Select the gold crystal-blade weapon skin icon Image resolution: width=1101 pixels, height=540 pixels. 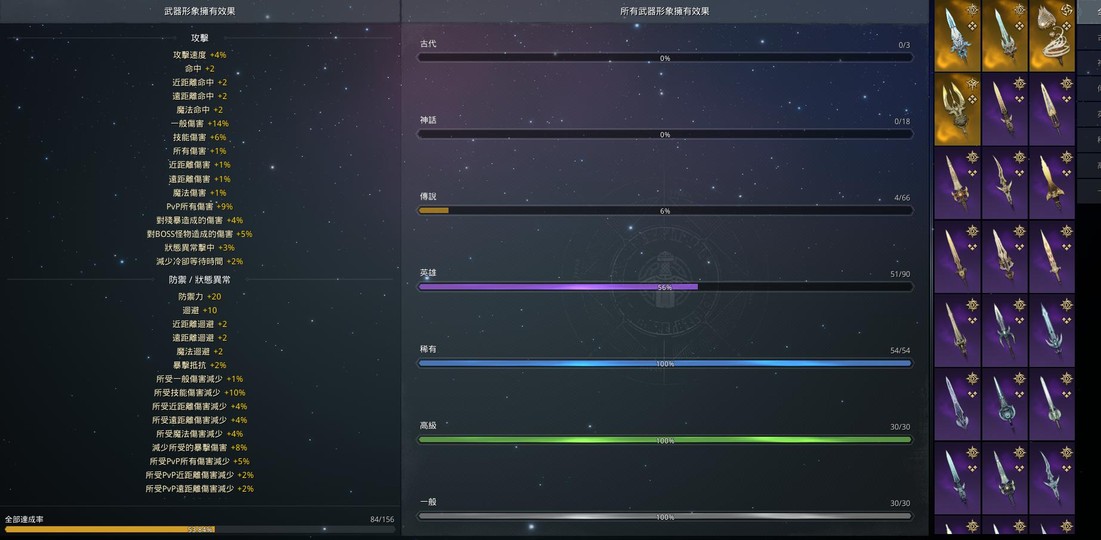pos(957,36)
